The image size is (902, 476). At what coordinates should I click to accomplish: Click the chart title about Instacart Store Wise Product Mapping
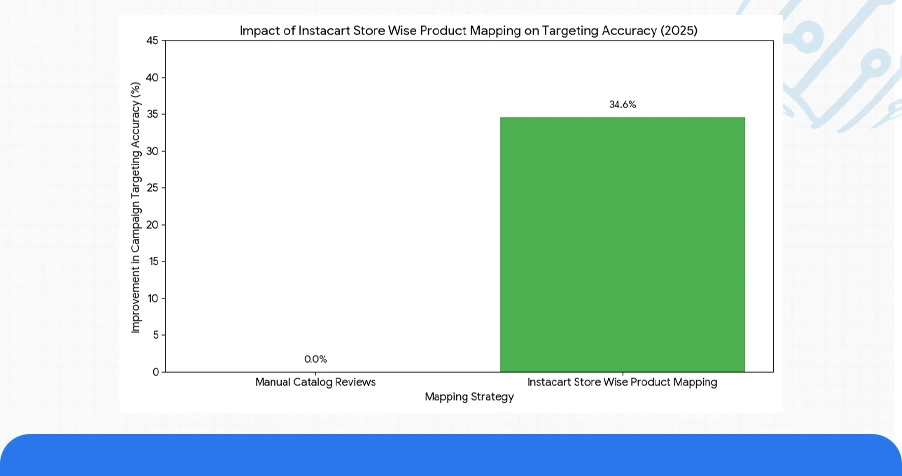click(468, 31)
